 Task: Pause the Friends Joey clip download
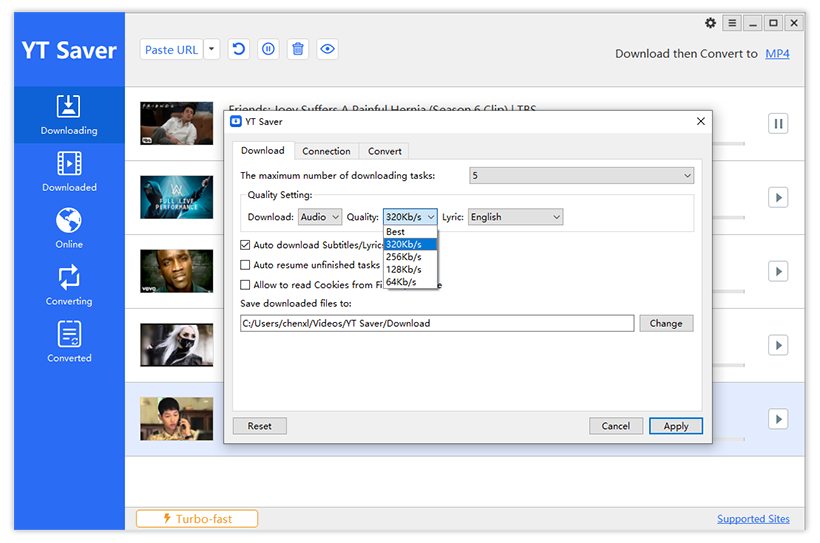778,124
